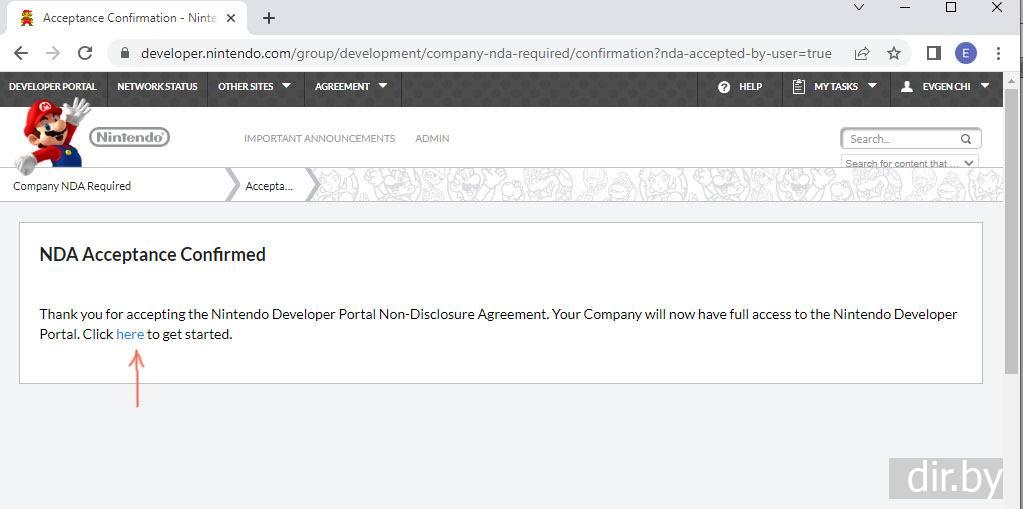
Task: Minimize the browser window
Action: click(x=905, y=7)
